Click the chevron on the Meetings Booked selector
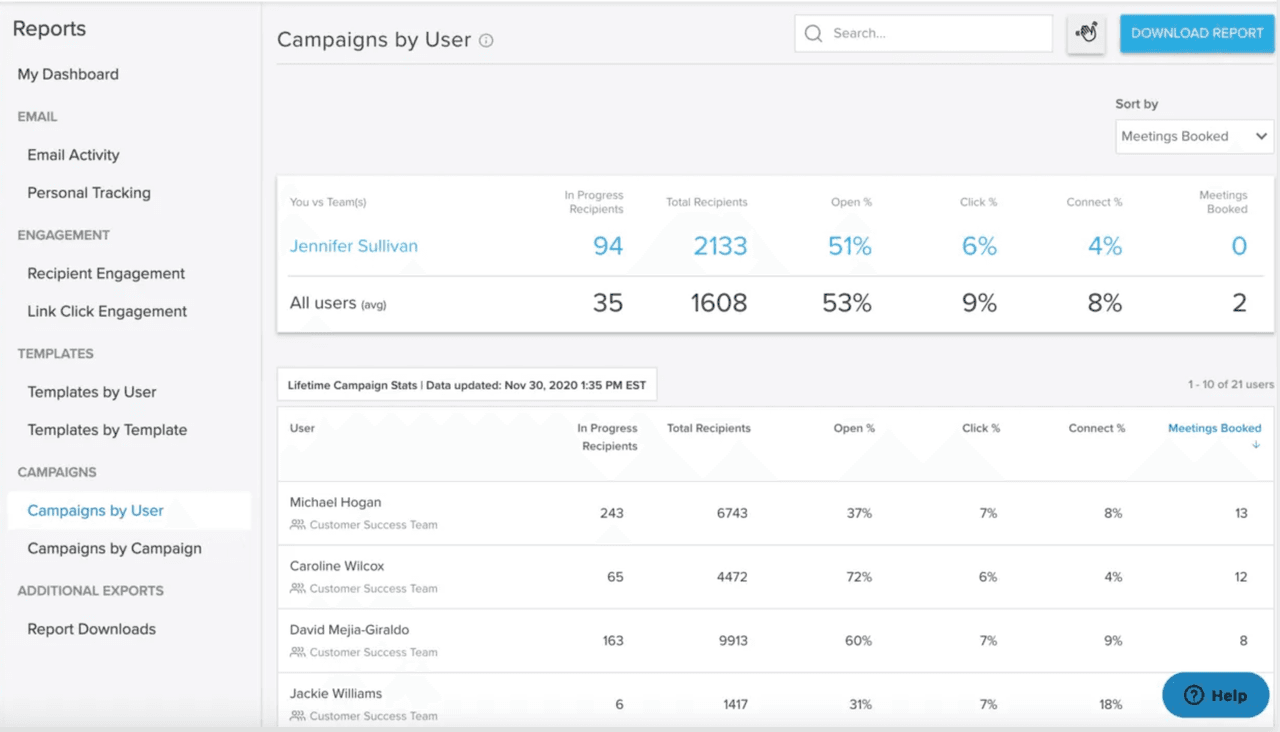The height and width of the screenshot is (732, 1280). tap(1261, 136)
